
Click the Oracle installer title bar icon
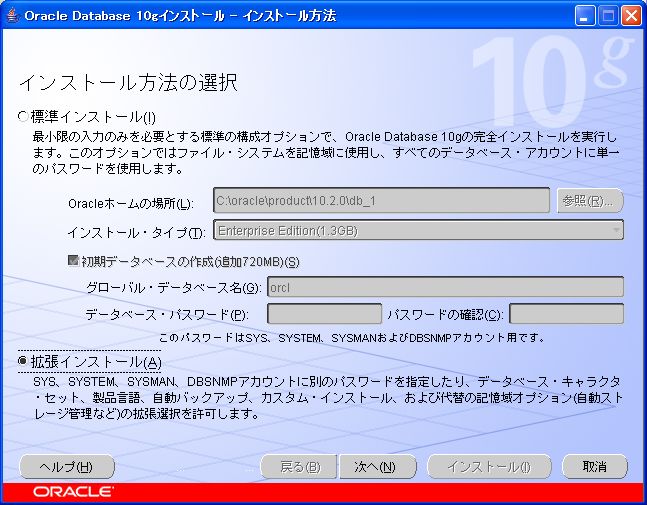[x=13, y=16]
